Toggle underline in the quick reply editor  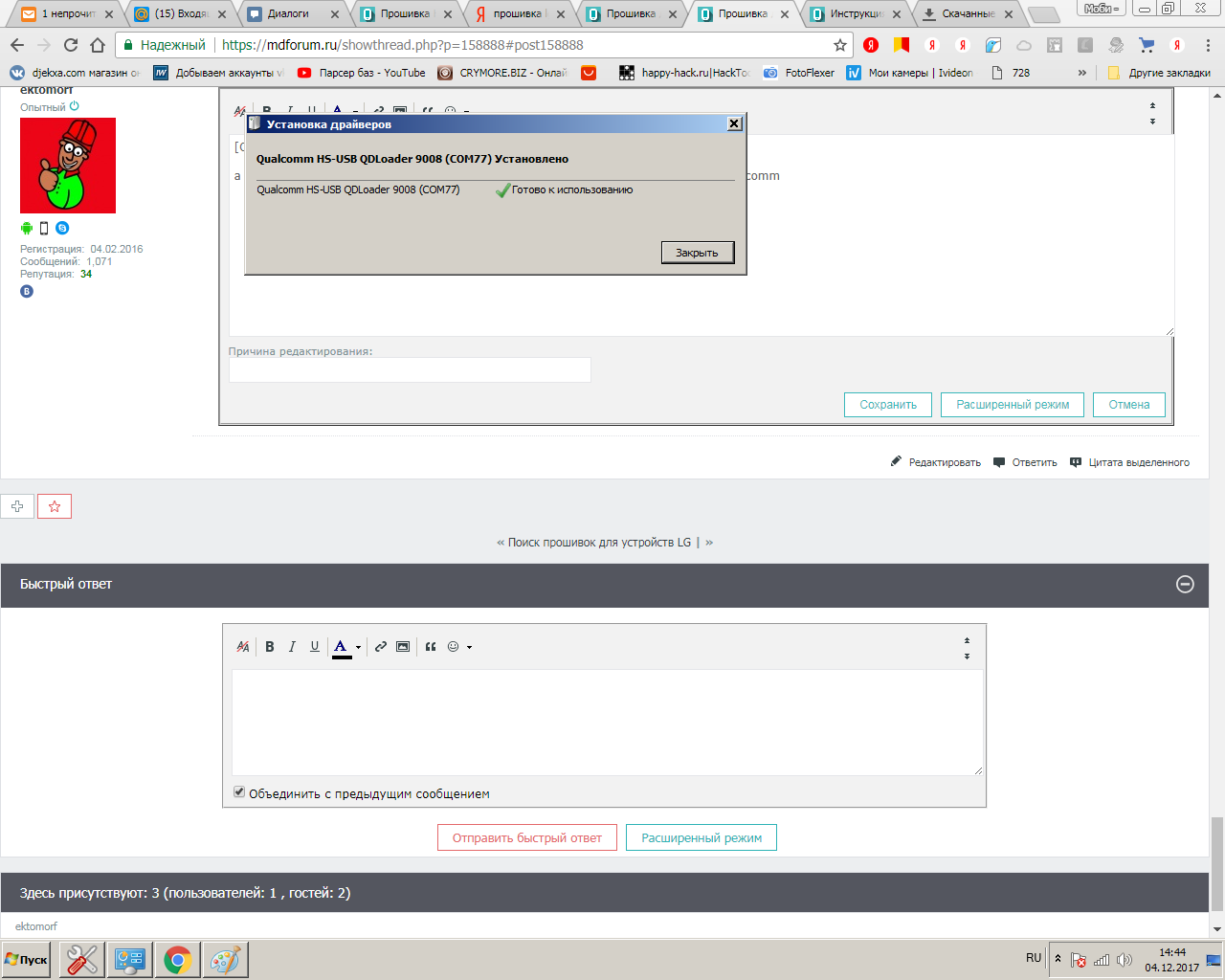314,647
